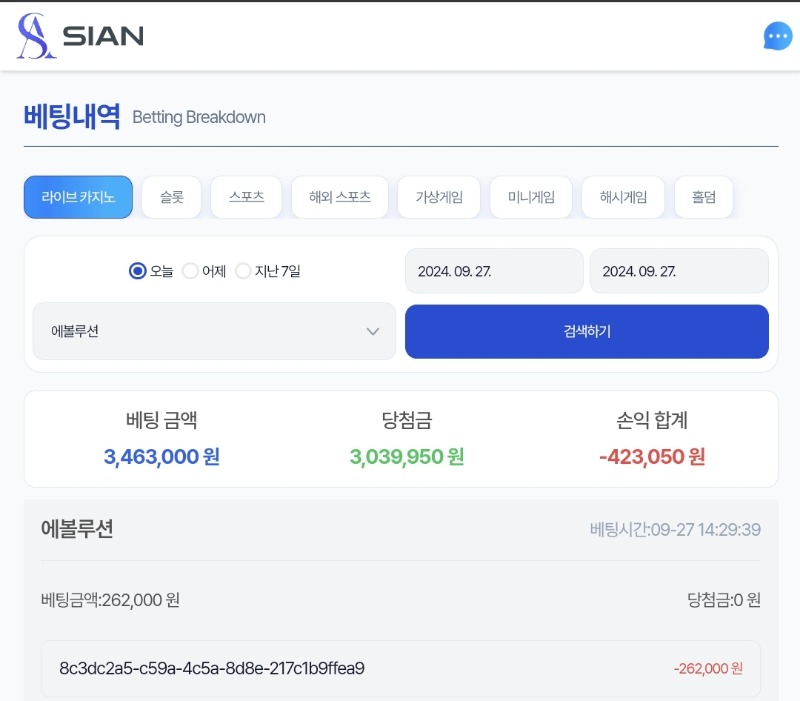Switch to the 슬롯 tab
Image resolution: width=800 pixels, height=701 pixels.
point(171,197)
